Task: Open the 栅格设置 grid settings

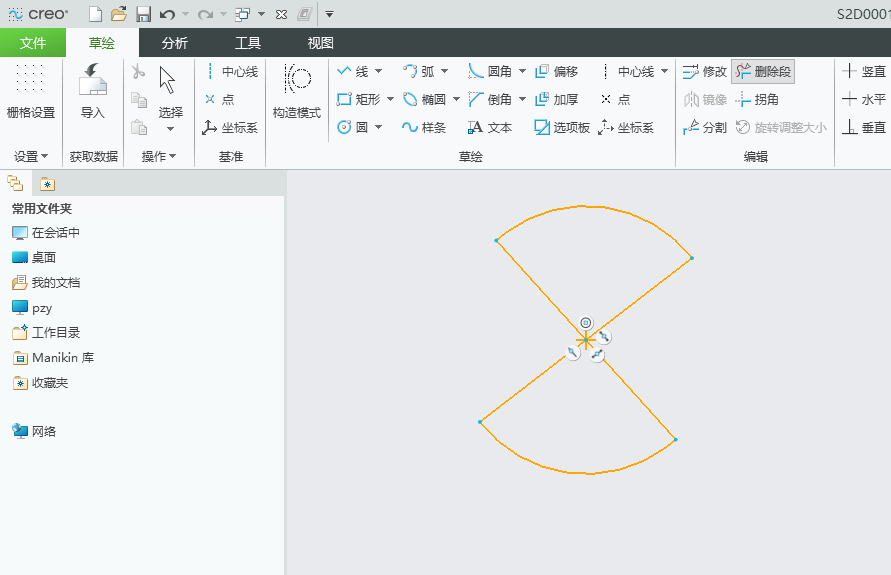Action: click(31, 91)
